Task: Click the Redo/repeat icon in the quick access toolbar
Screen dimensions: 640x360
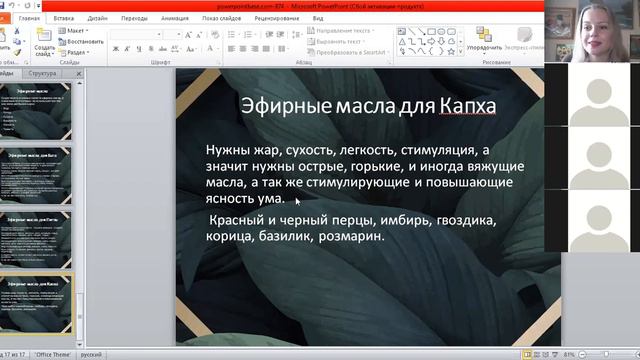Action: click(27, 5)
